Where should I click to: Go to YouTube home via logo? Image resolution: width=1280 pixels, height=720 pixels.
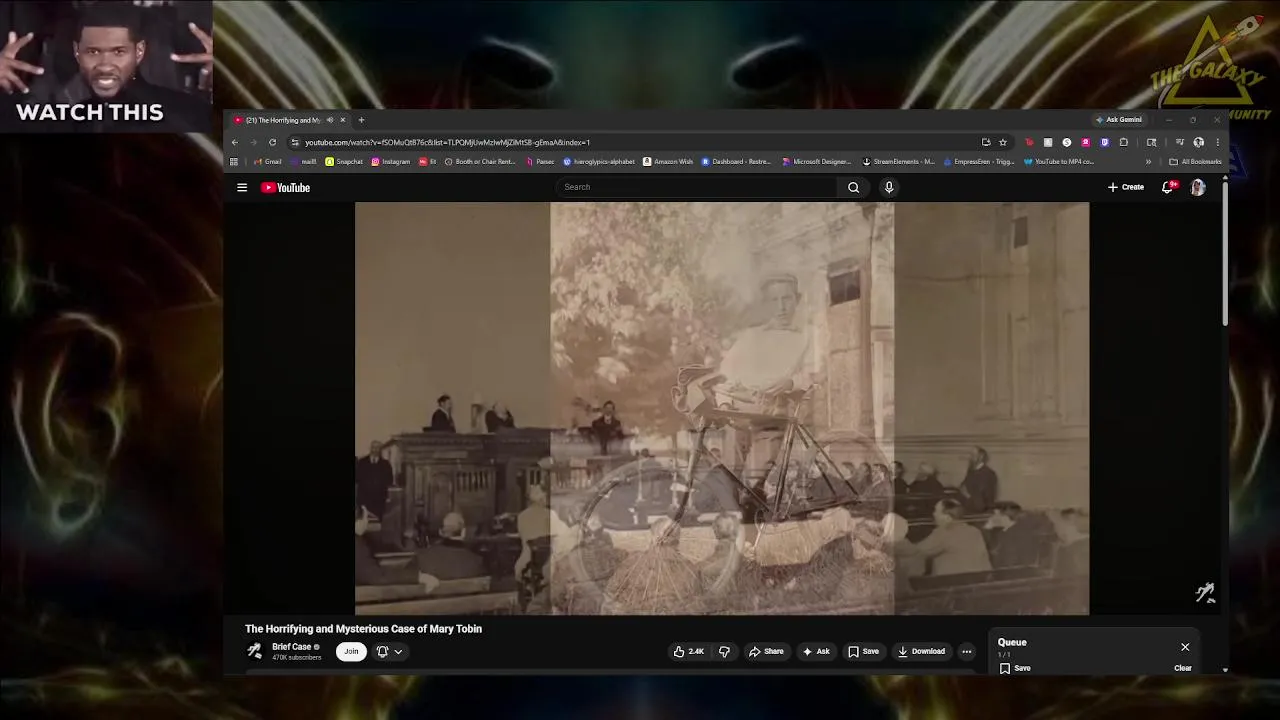(x=286, y=187)
